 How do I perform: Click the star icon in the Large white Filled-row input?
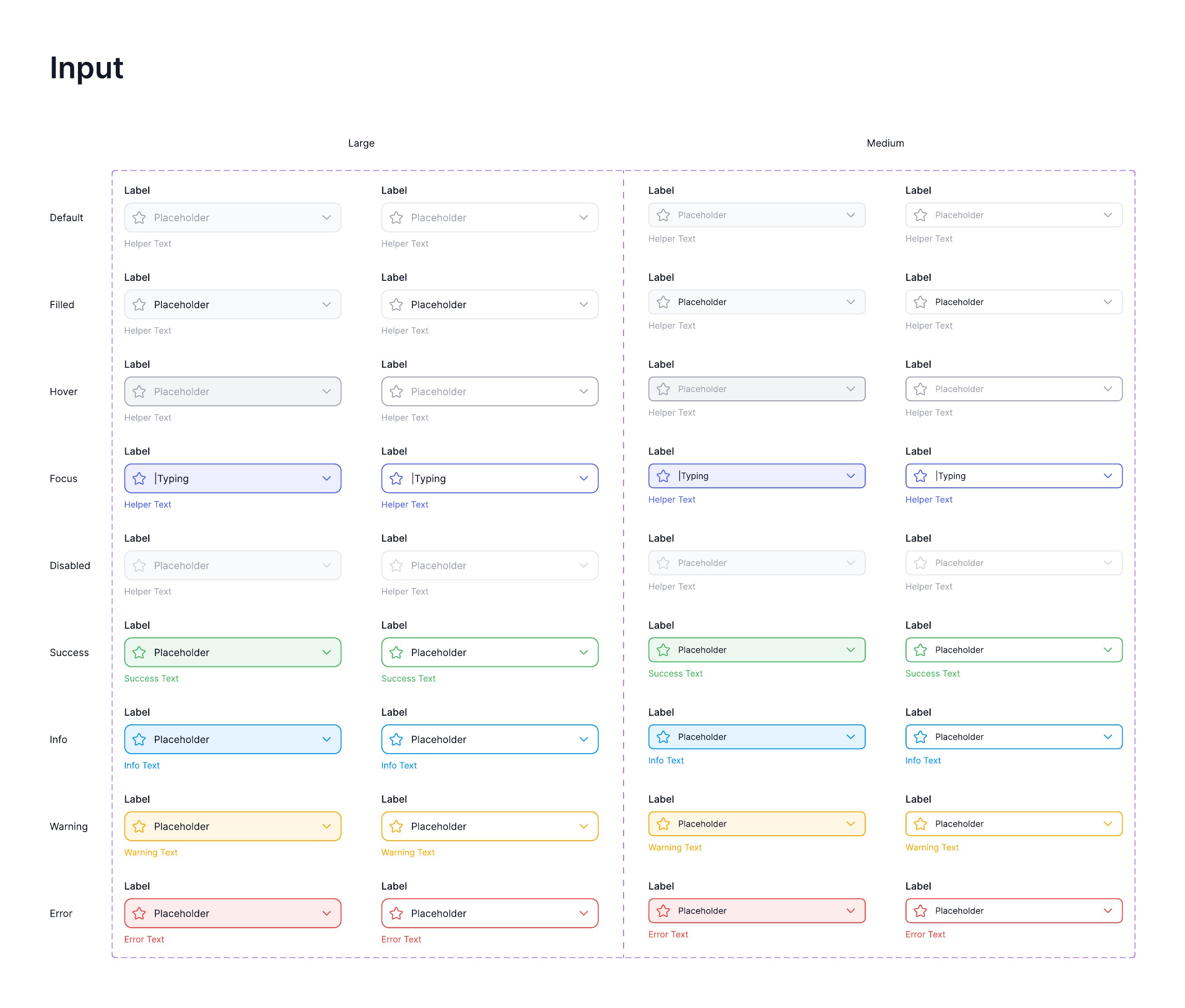pos(396,305)
